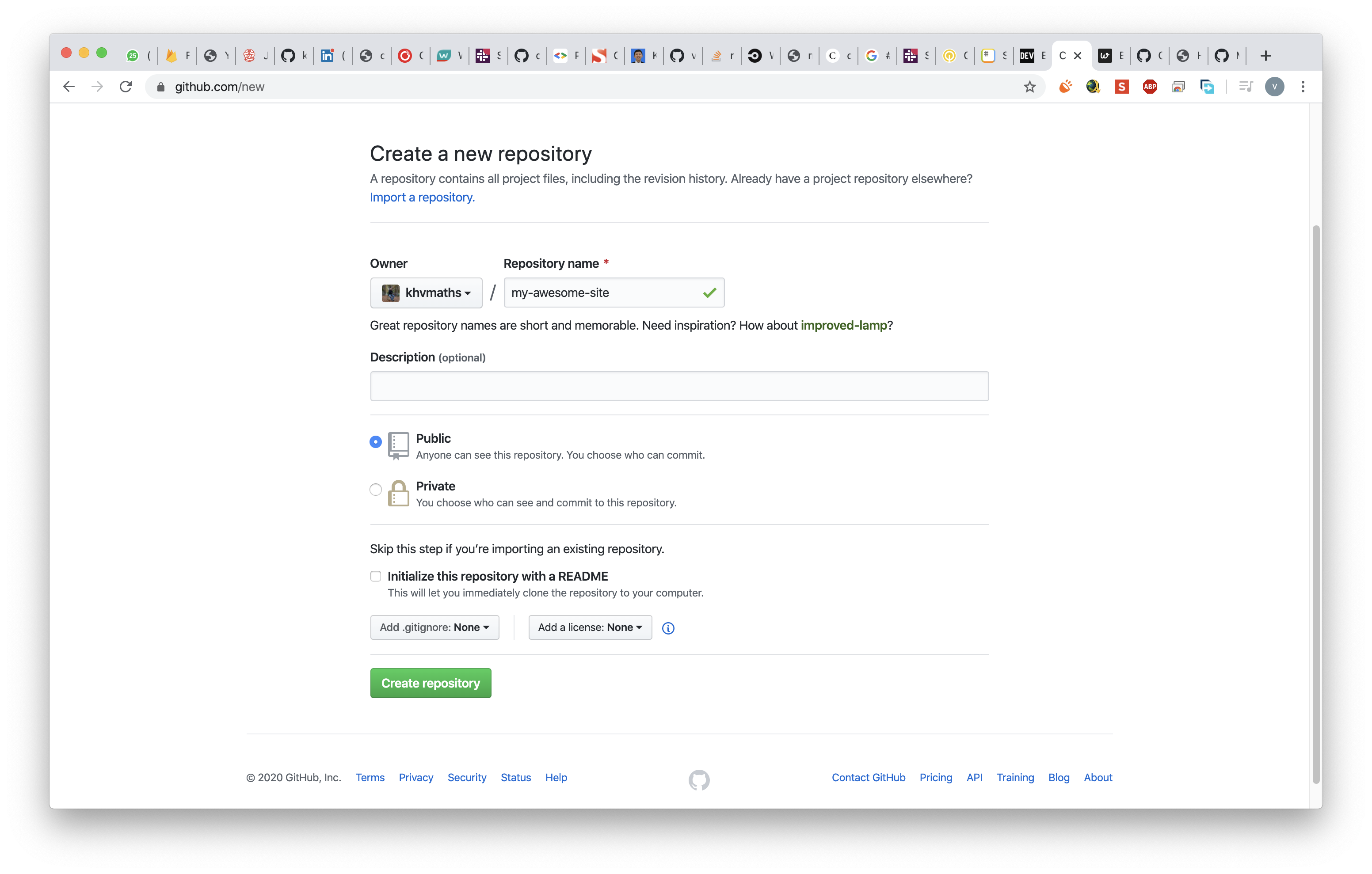Screen dimensions: 1372x874
Task: Click the Chrome profile avatar icon
Action: coord(1275,87)
